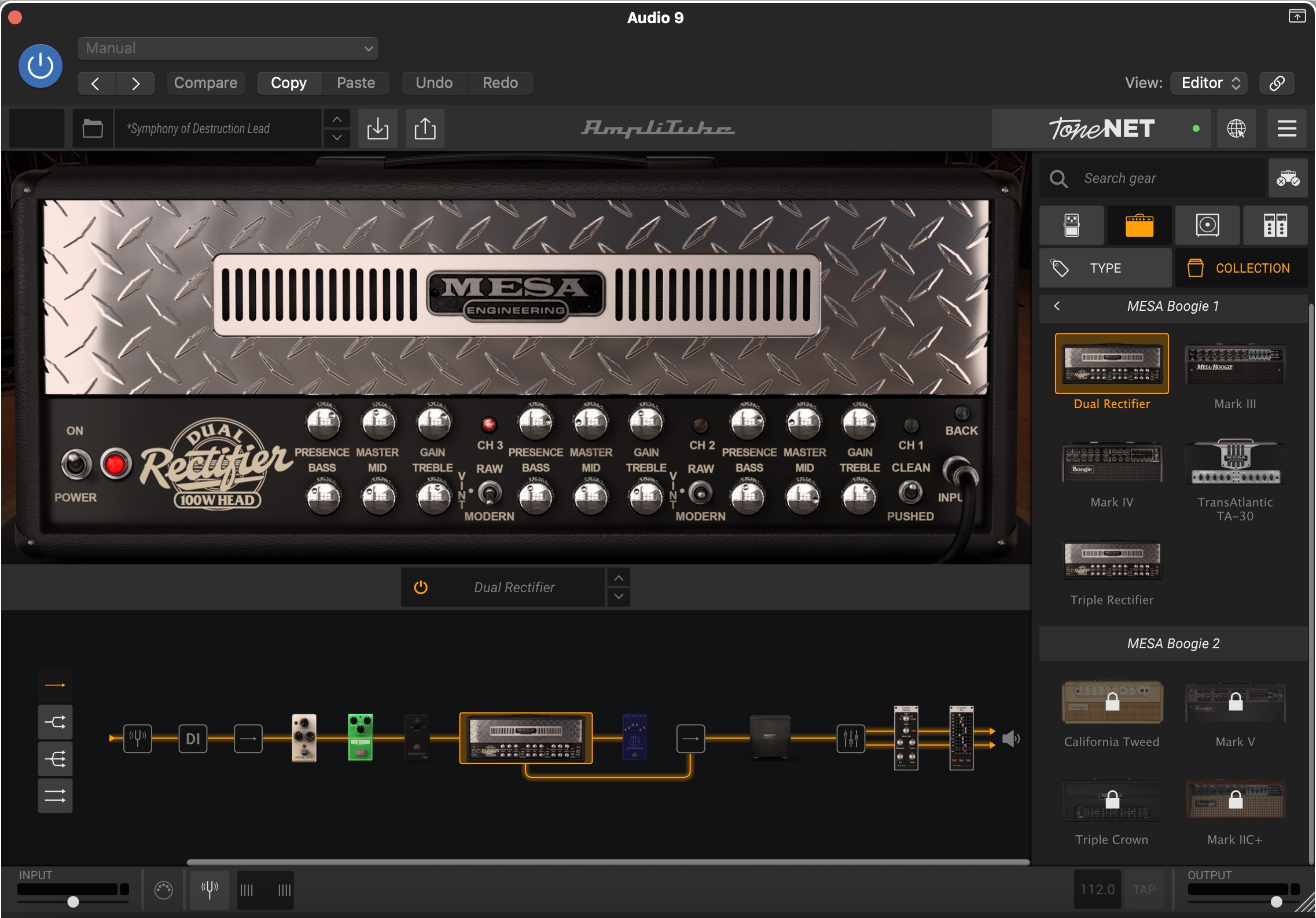
Task: Adjust the INPUT level slider
Action: coord(73,902)
